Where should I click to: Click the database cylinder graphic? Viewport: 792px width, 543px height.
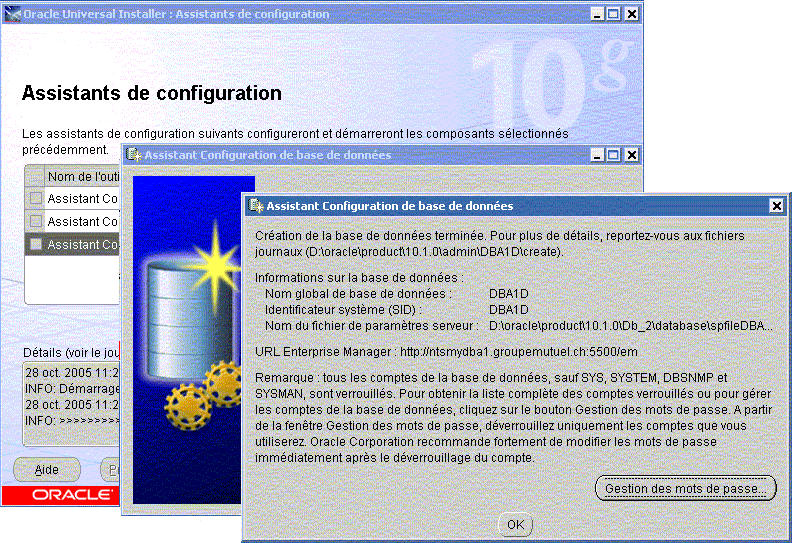[181, 320]
